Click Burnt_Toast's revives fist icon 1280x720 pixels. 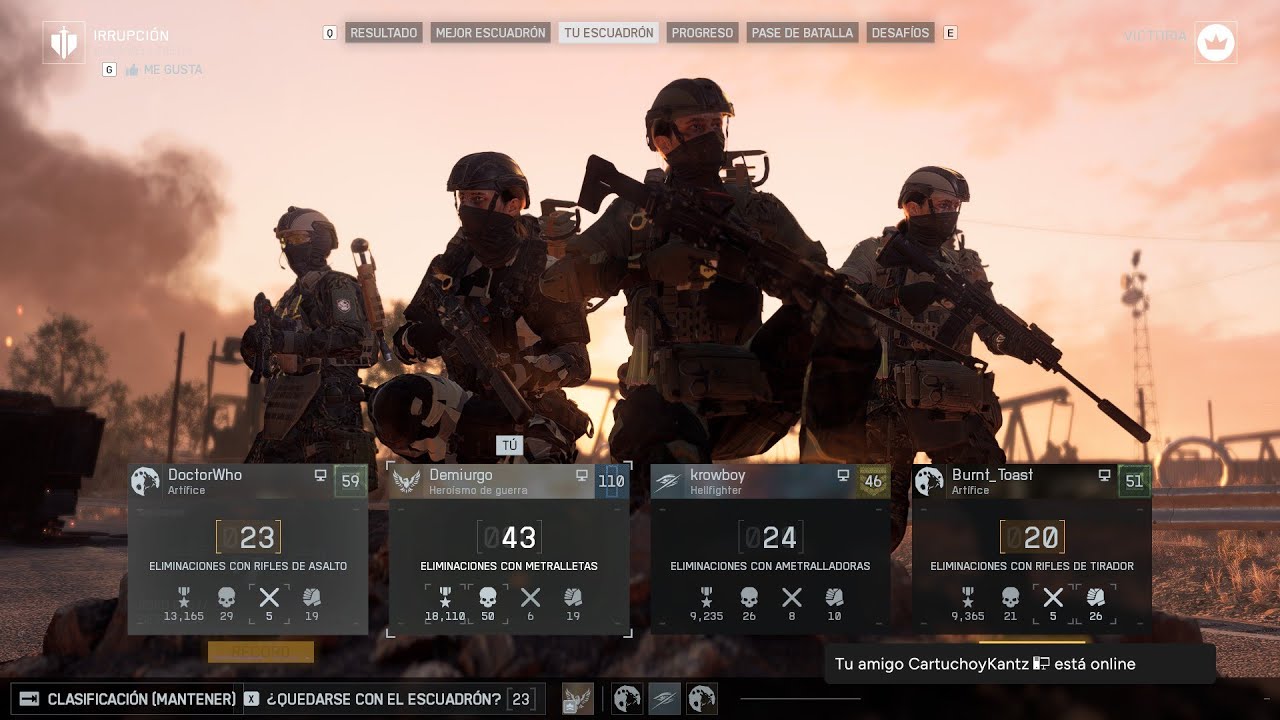pyautogui.click(x=1095, y=597)
